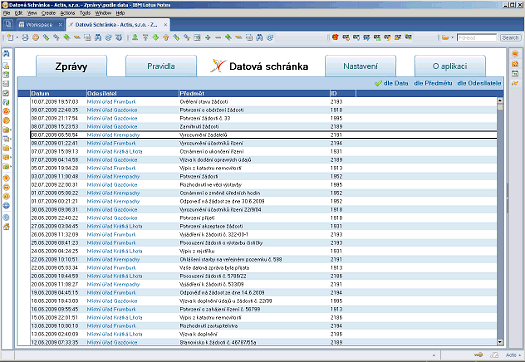Screen dimensions: 525x362
Task: Click the orange up arrow toolbar icon
Action: 166,38
